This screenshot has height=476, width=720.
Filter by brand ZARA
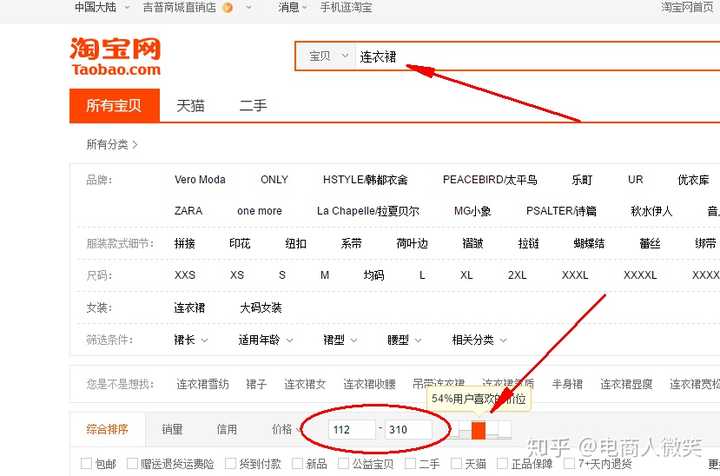[188, 211]
